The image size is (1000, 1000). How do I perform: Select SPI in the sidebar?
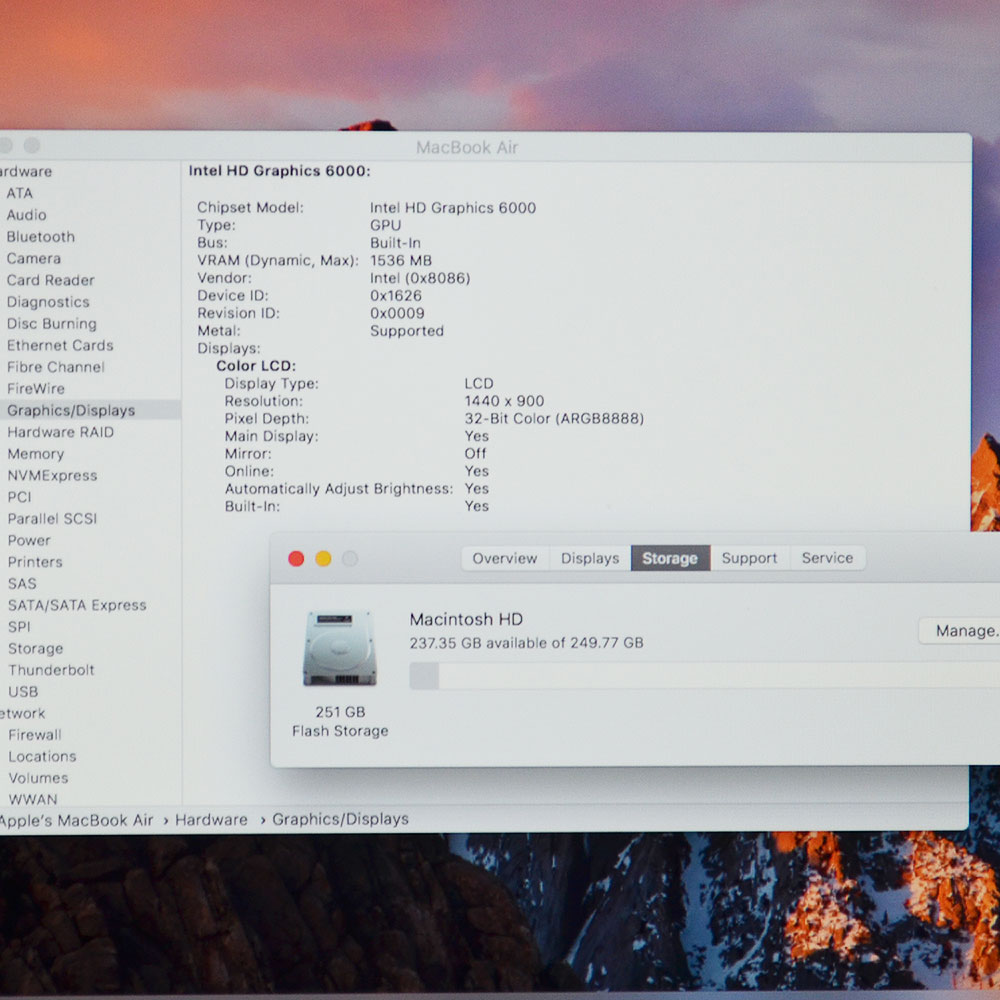tap(19, 627)
